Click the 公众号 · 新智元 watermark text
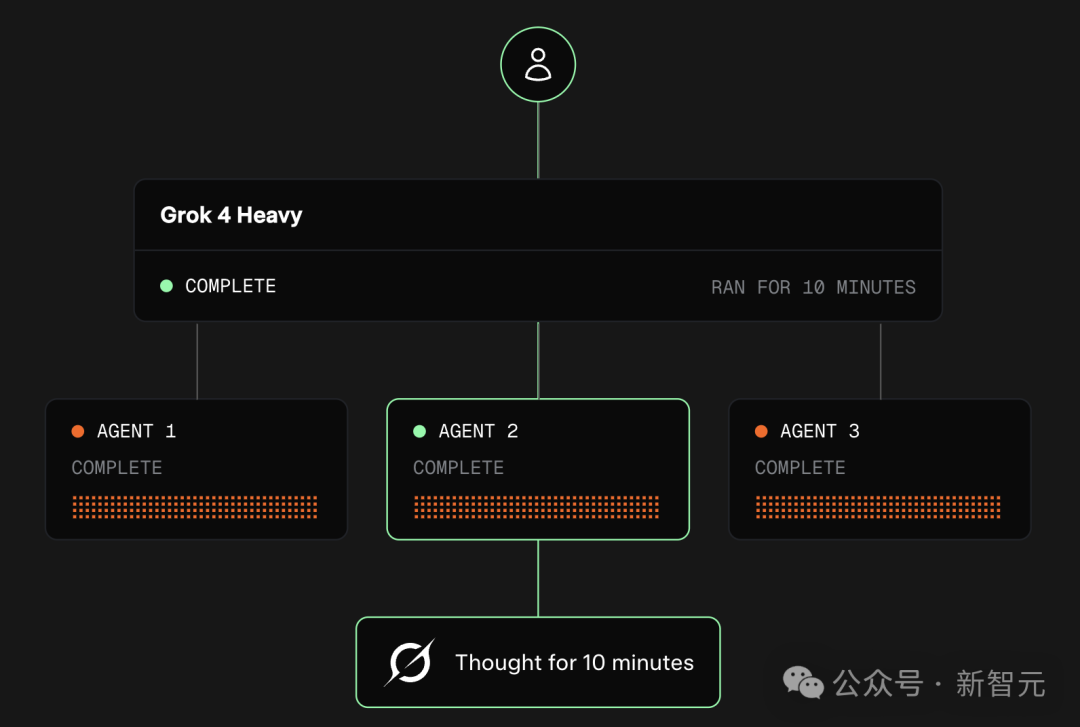The height and width of the screenshot is (727, 1080). click(939, 684)
